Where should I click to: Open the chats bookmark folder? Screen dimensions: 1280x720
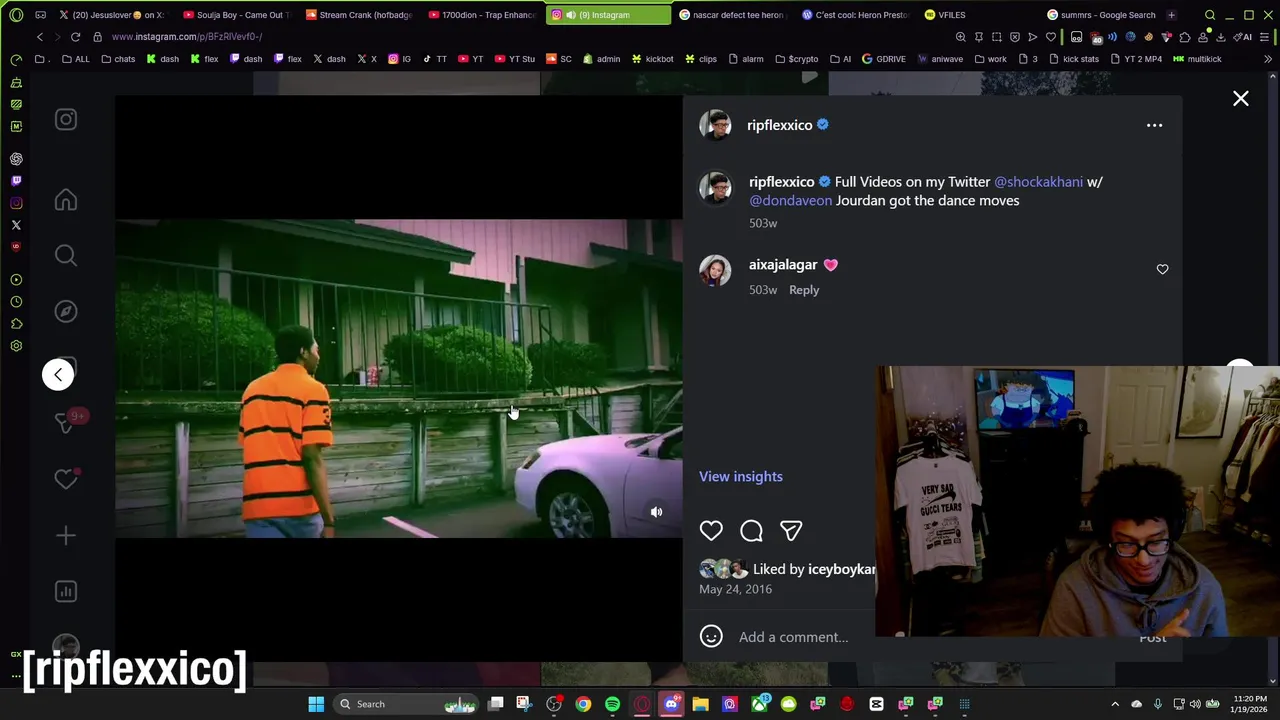pos(118,59)
